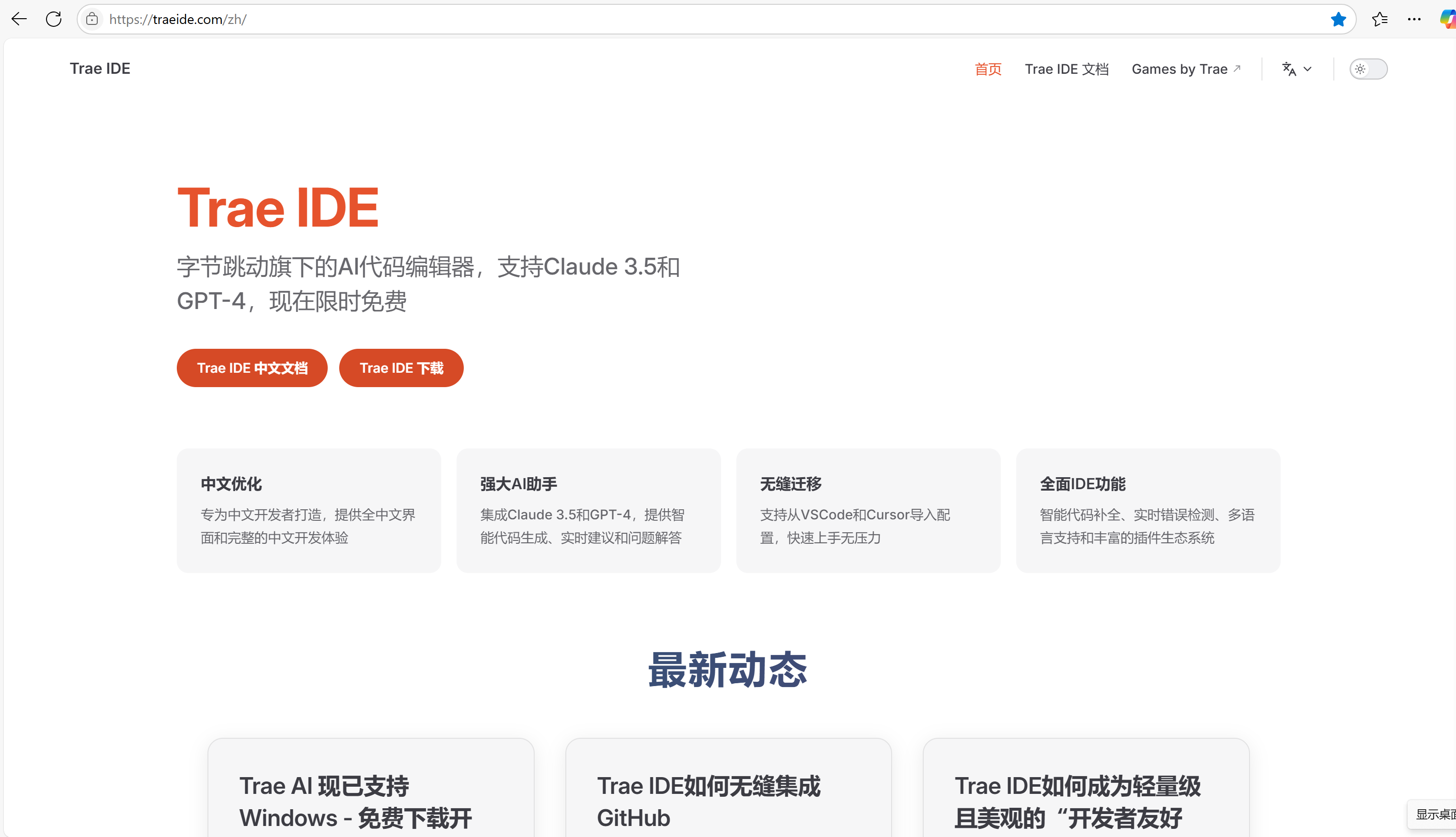Click Trae IDE 中文文档 button
This screenshot has height=837, width=1456.
(252, 368)
